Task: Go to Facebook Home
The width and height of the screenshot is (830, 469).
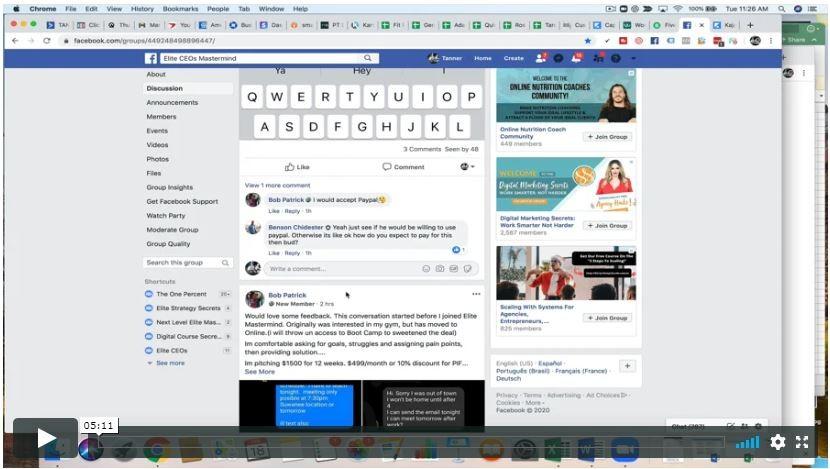Action: [483, 58]
